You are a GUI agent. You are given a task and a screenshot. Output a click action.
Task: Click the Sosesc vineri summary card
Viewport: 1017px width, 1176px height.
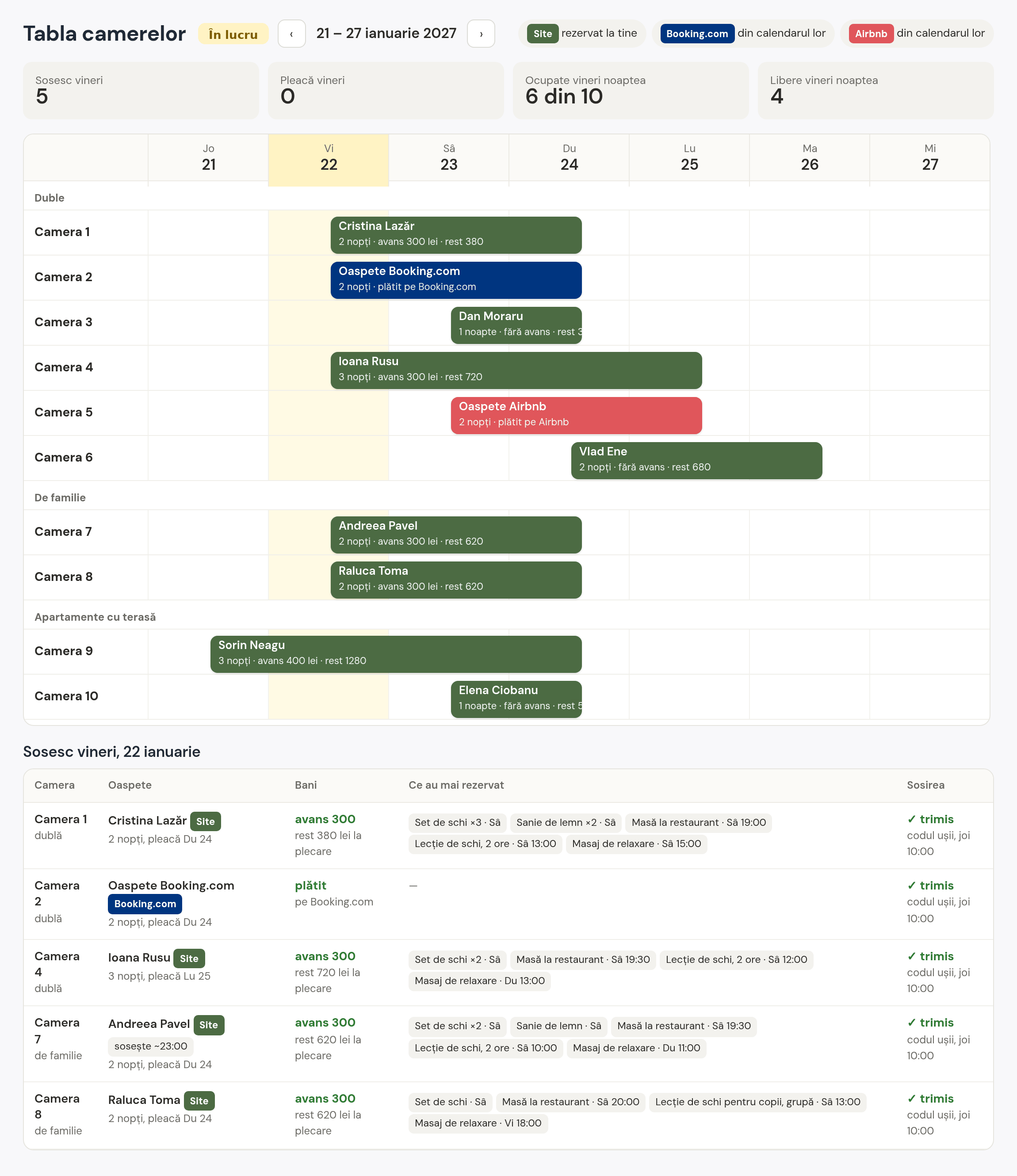click(x=141, y=90)
